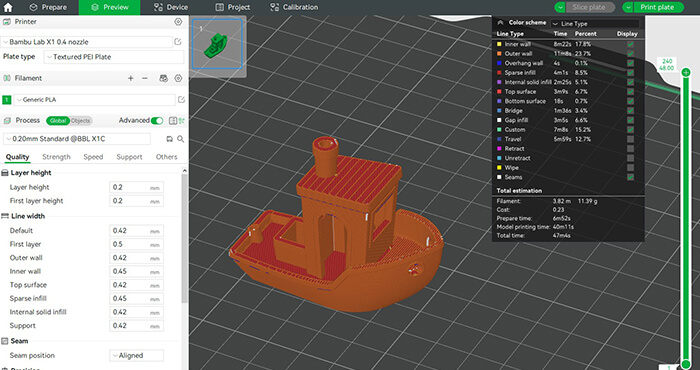Click the Sparse infill line width field
700x370 pixels.
[x=136, y=299]
